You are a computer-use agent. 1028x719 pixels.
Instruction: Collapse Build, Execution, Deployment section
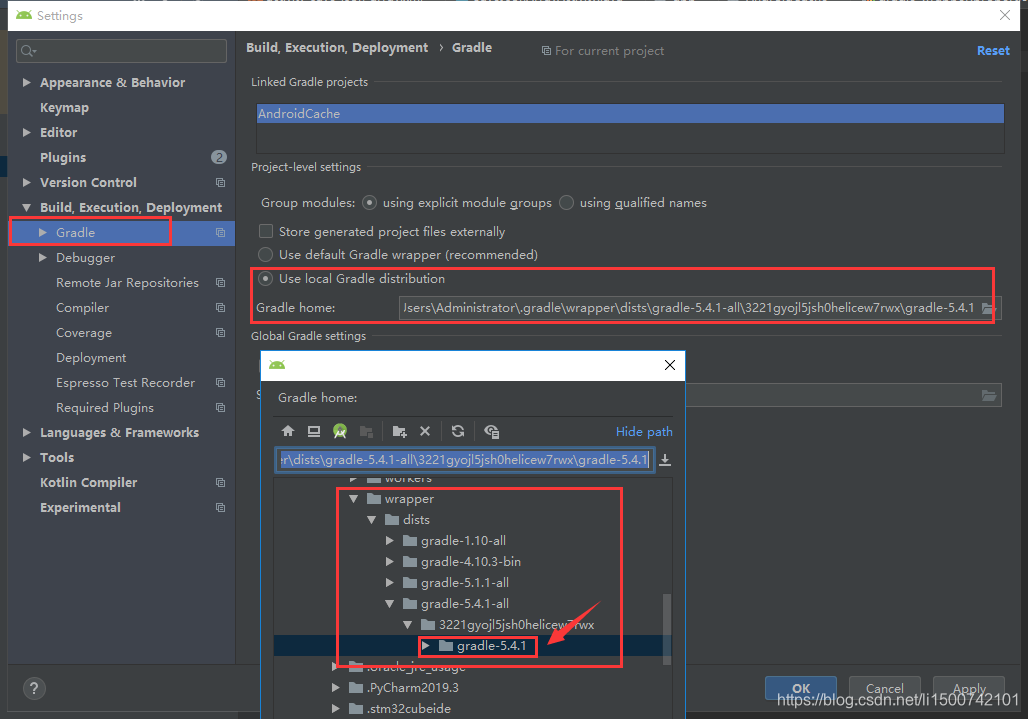tap(27, 208)
